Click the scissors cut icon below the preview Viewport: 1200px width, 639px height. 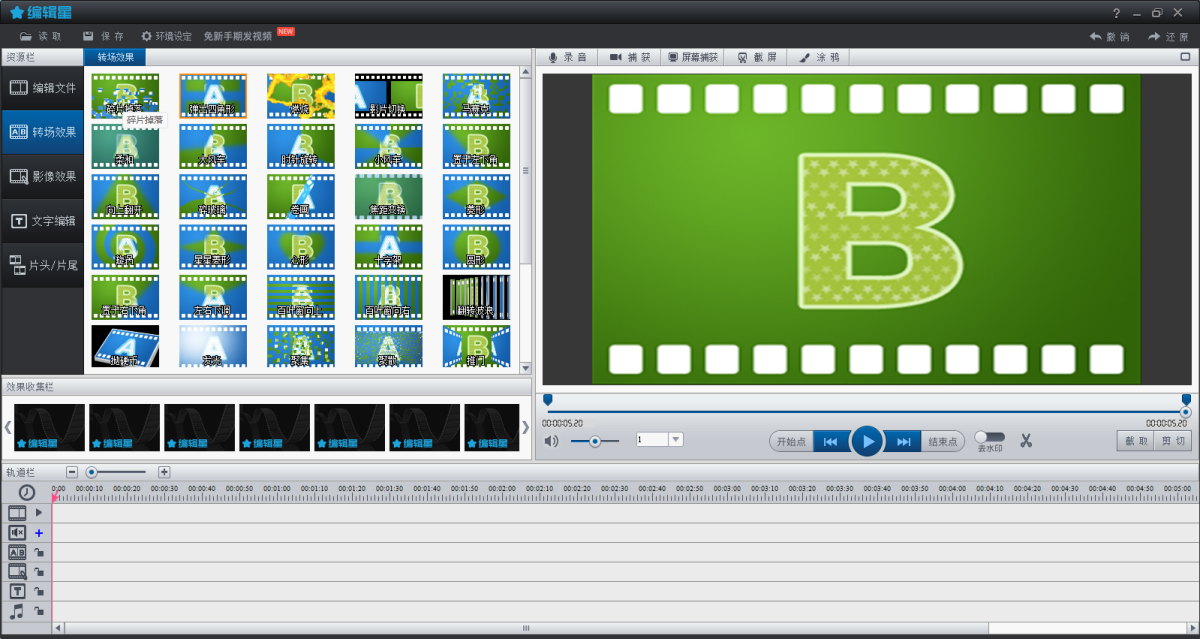pos(1025,440)
